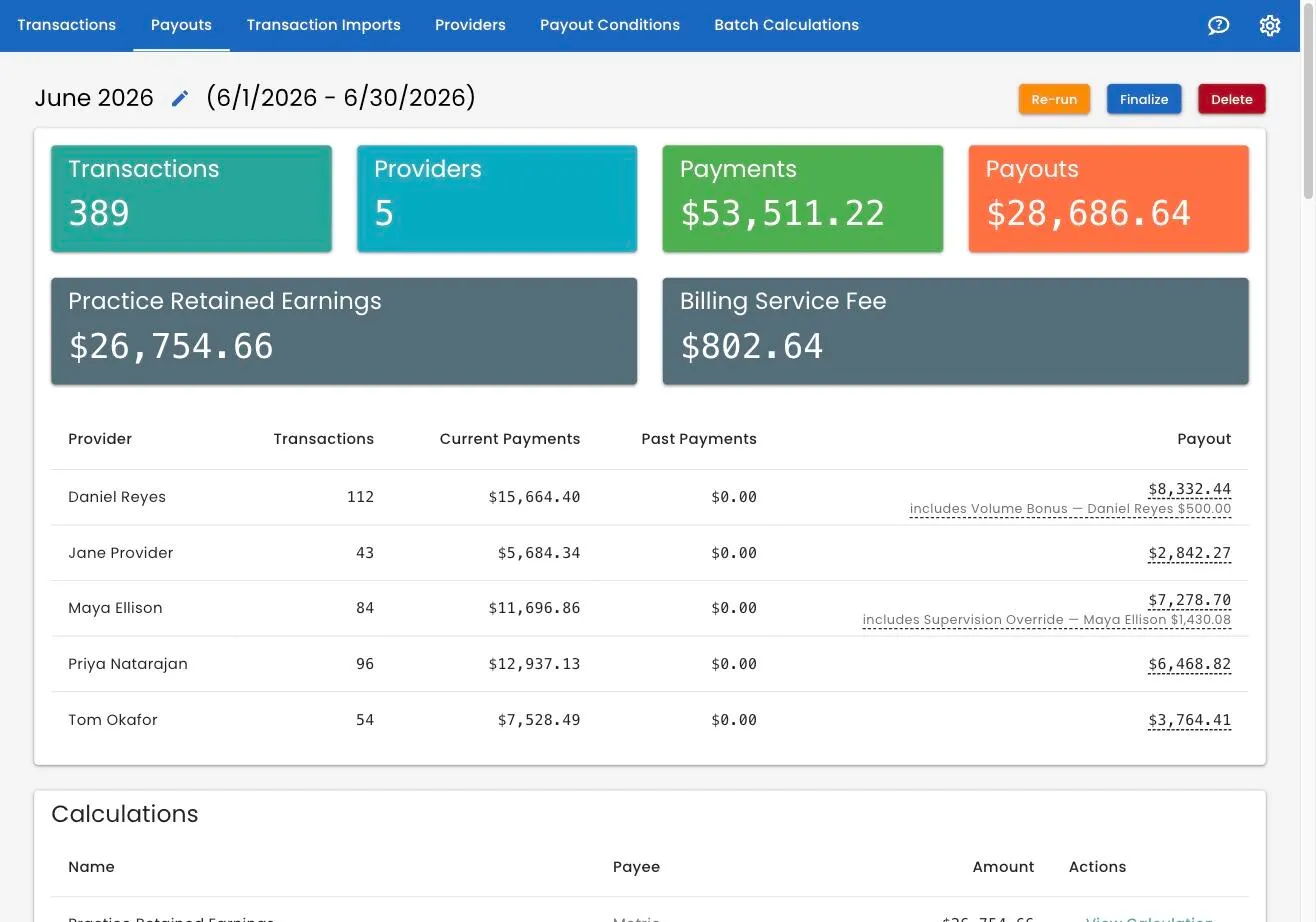
Task: Click the Supervision Override Maya Ellison note
Action: 1047,620
